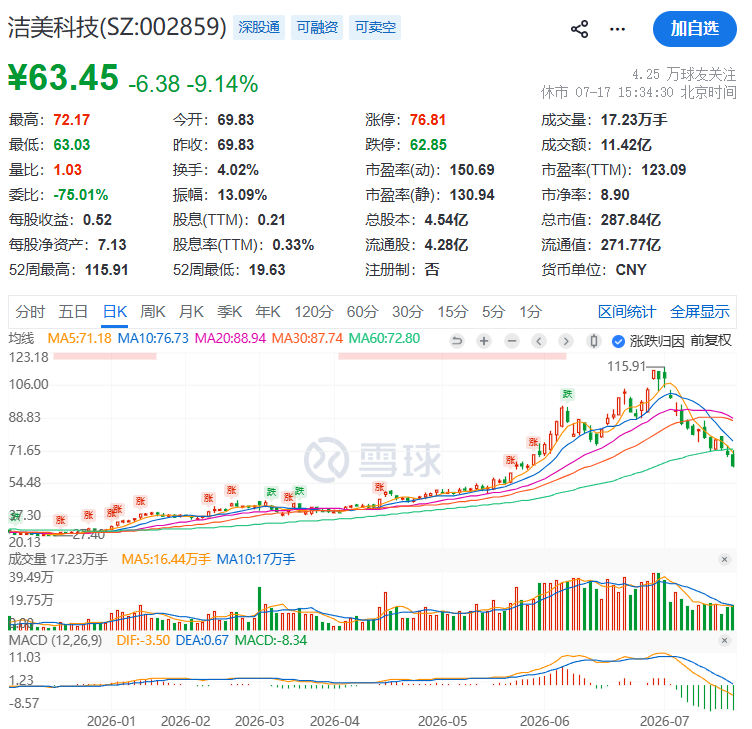Click the 115.91 high price label on chart

point(626,366)
